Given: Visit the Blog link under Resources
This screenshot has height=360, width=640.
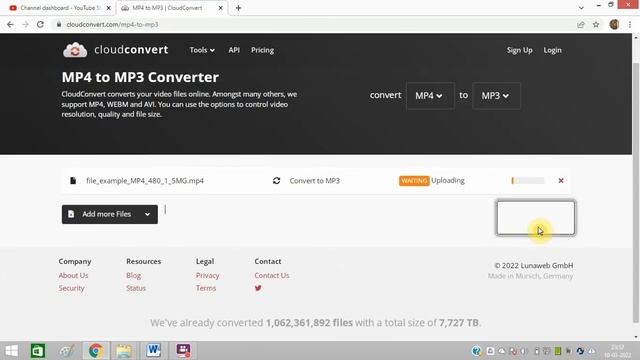Looking at the screenshot, I should click(x=133, y=276).
